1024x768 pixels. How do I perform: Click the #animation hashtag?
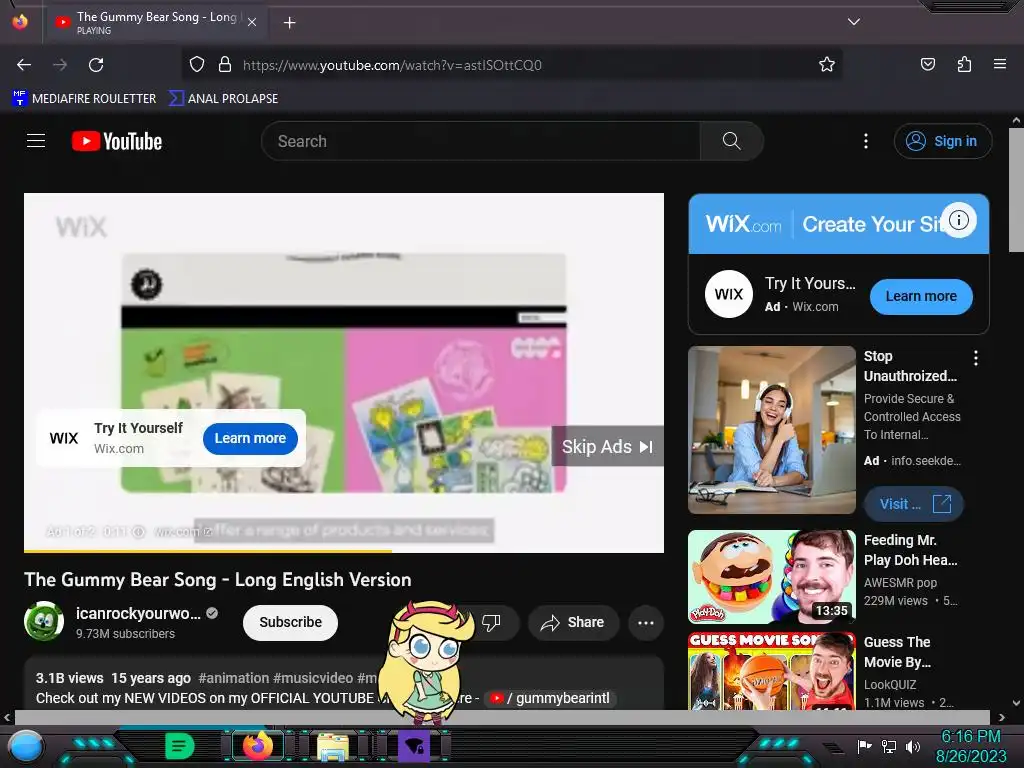tap(233, 678)
